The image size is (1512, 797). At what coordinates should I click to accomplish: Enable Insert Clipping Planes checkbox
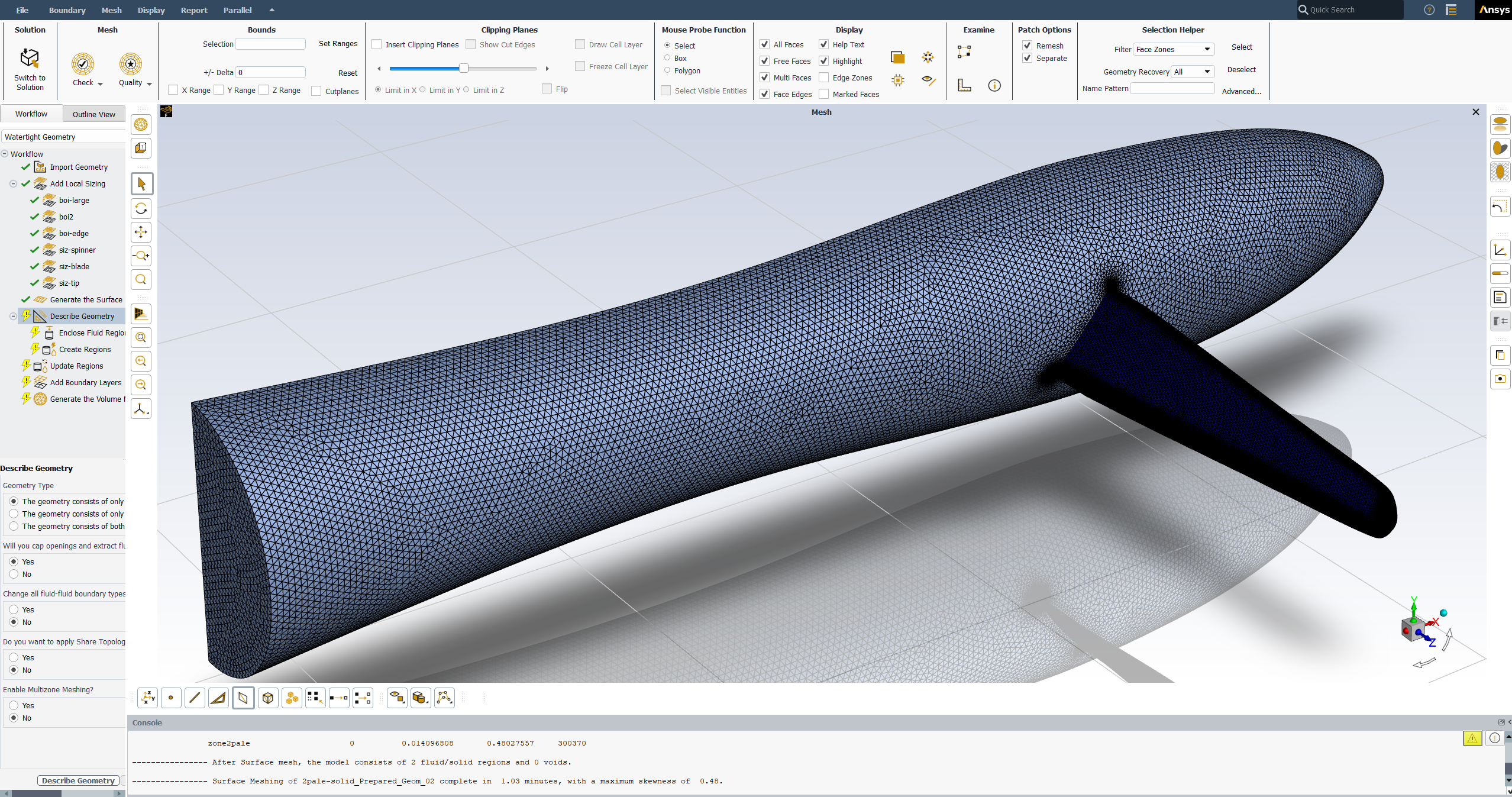(377, 44)
